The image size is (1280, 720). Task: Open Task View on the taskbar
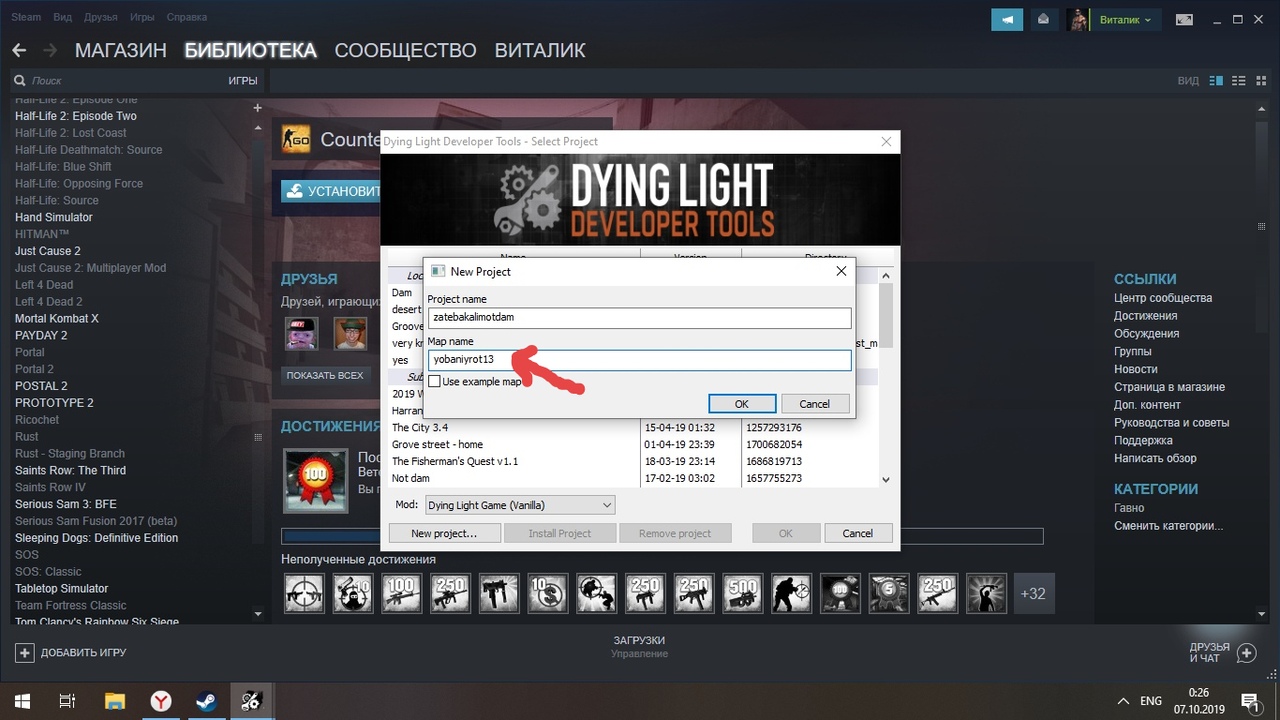coord(67,701)
